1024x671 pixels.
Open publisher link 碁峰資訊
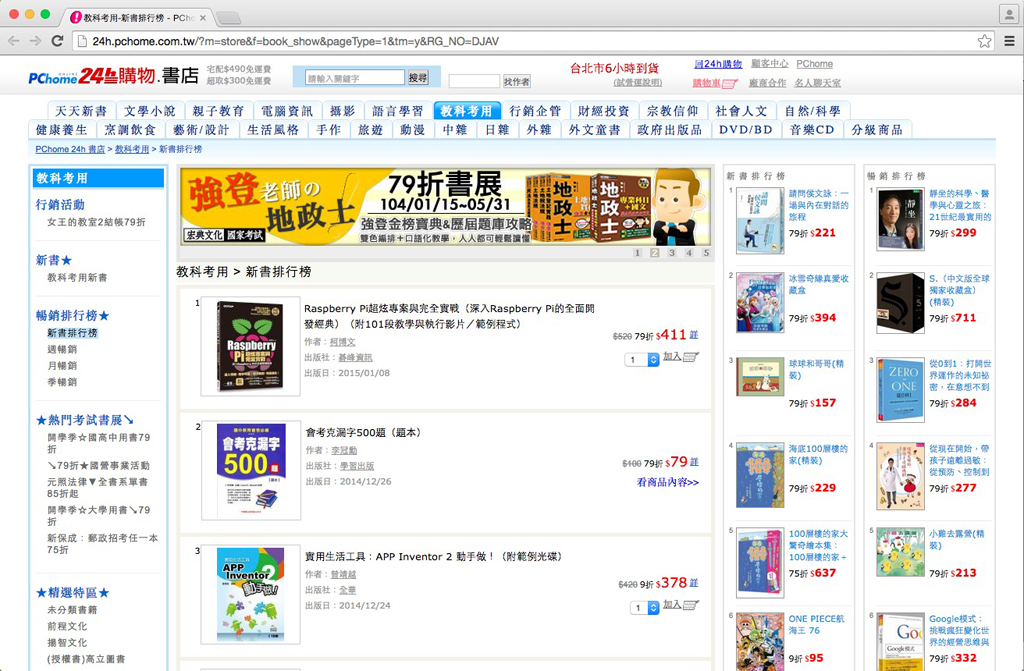(x=355, y=357)
